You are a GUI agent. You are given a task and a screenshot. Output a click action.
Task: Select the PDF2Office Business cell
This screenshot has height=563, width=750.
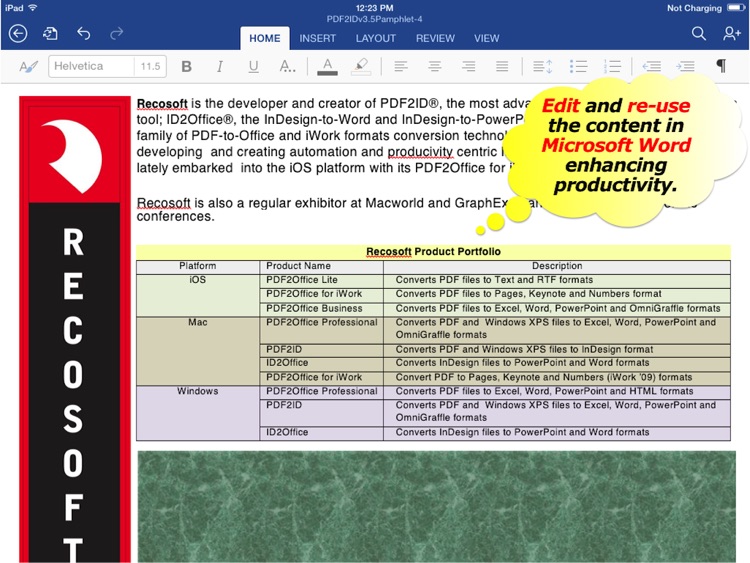coord(321,309)
